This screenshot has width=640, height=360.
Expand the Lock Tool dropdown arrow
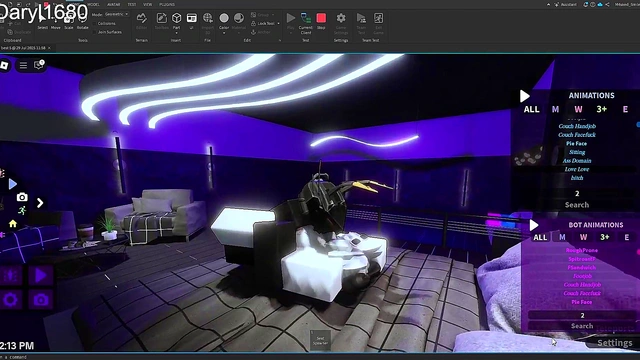coord(279,23)
